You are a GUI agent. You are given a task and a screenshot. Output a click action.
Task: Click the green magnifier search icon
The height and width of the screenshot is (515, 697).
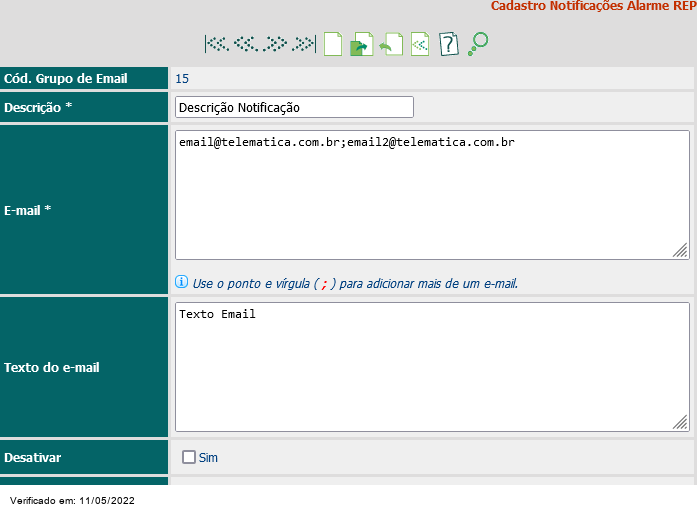click(478, 44)
